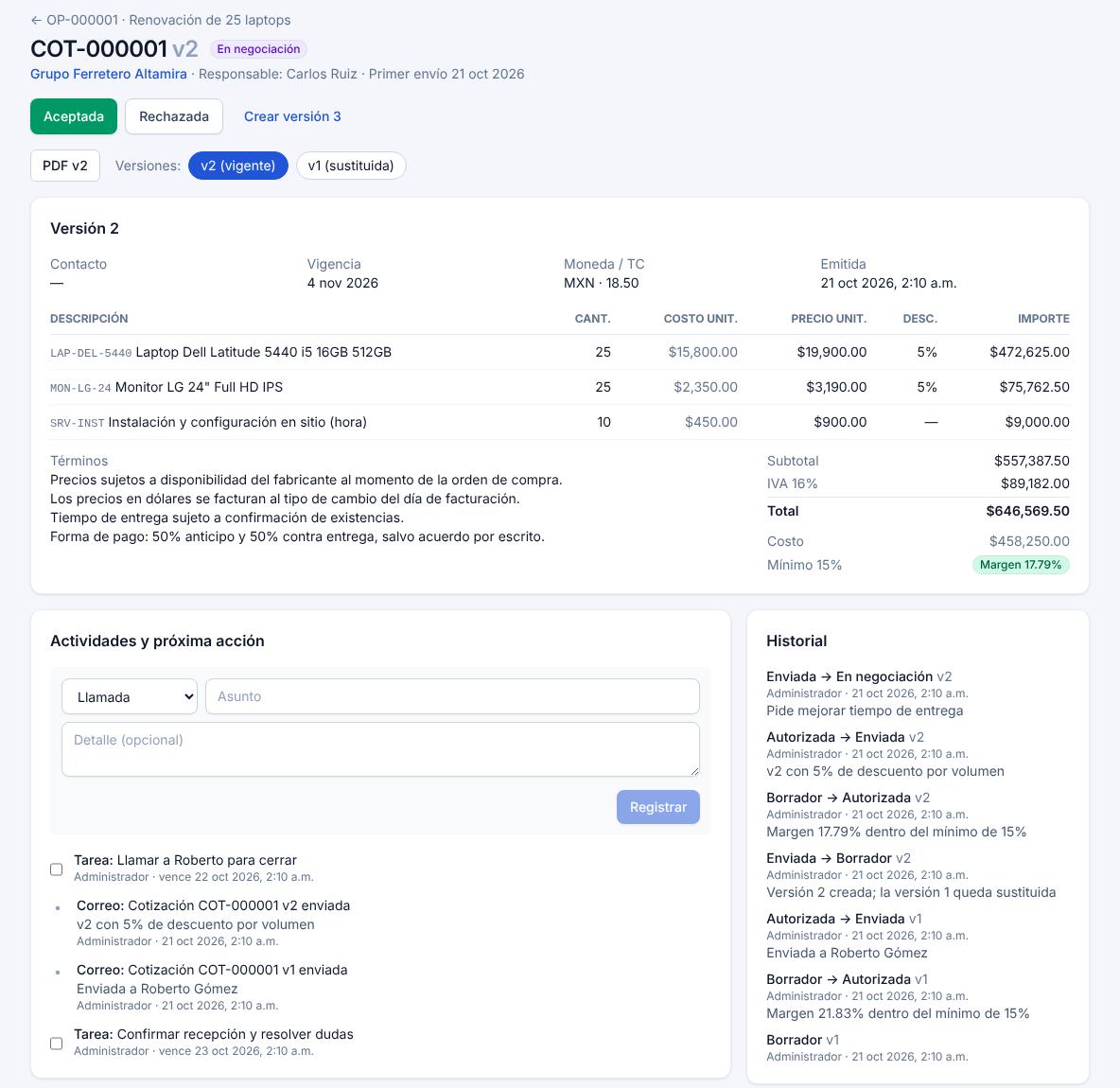The image size is (1120, 1088).
Task: Mark the quotation as Aceptada
Action: tap(74, 116)
